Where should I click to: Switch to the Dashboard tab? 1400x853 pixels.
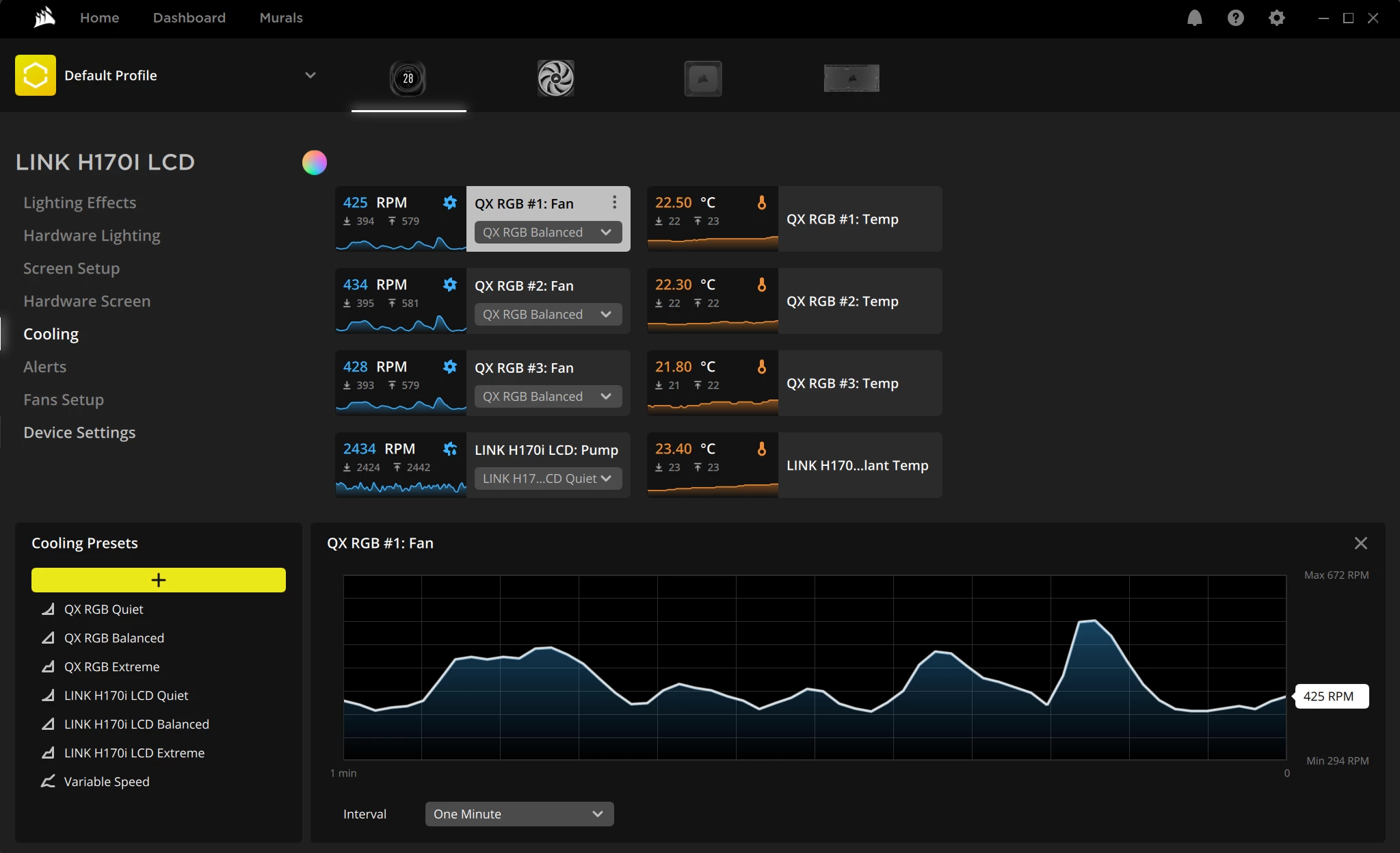(x=189, y=18)
